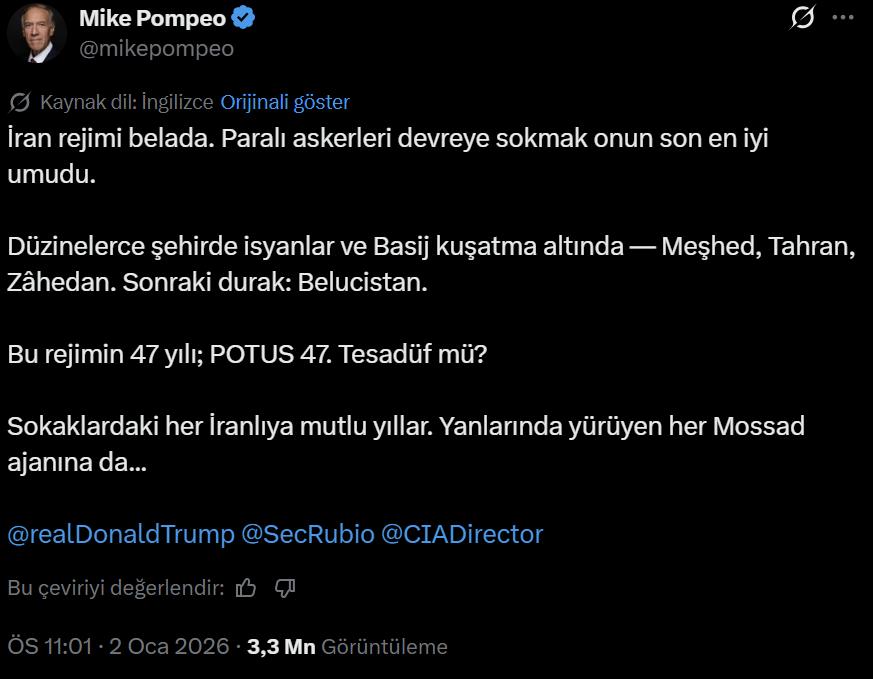Rate the translation with thumbs up
The image size is (873, 679).
246,588
